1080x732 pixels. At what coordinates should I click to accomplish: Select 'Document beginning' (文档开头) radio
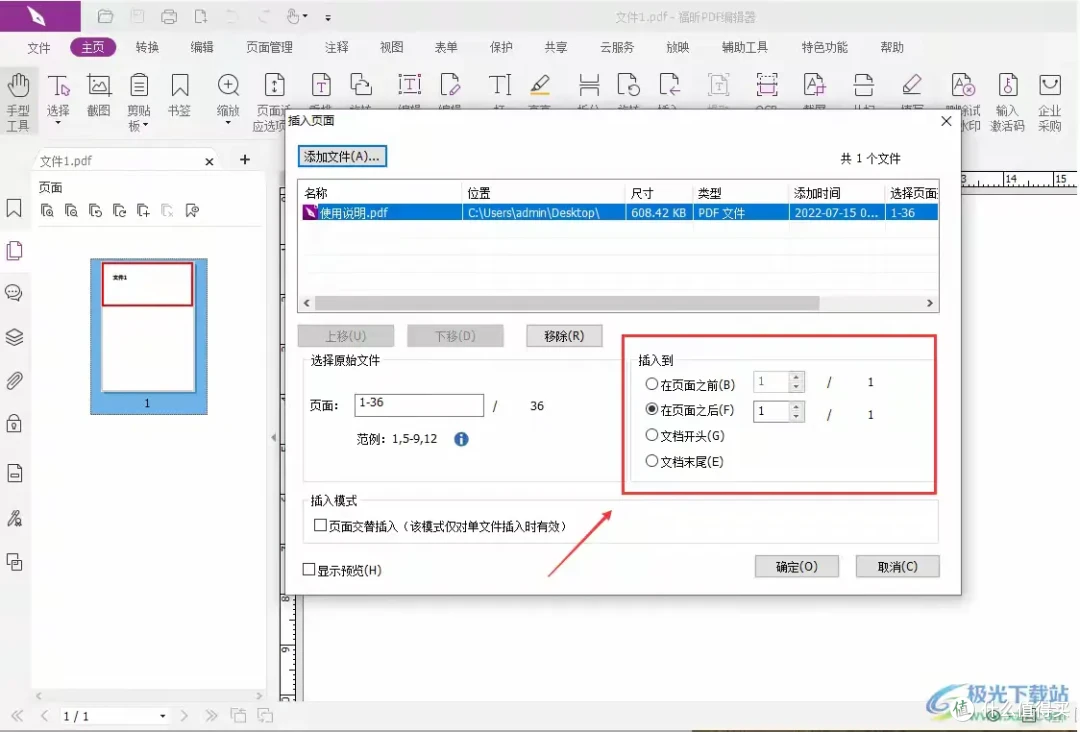[651, 435]
